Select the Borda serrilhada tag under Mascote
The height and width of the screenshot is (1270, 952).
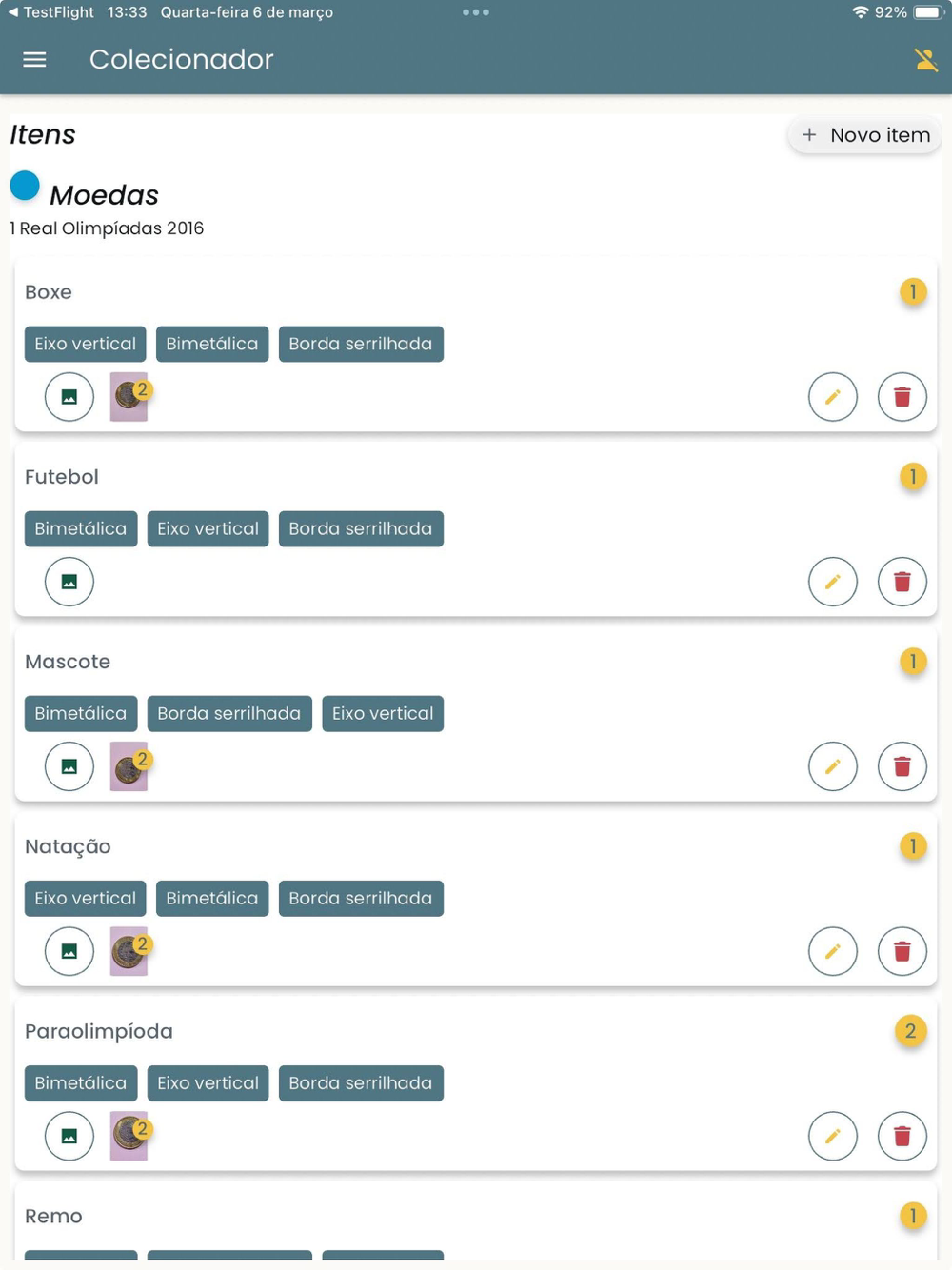coord(229,713)
